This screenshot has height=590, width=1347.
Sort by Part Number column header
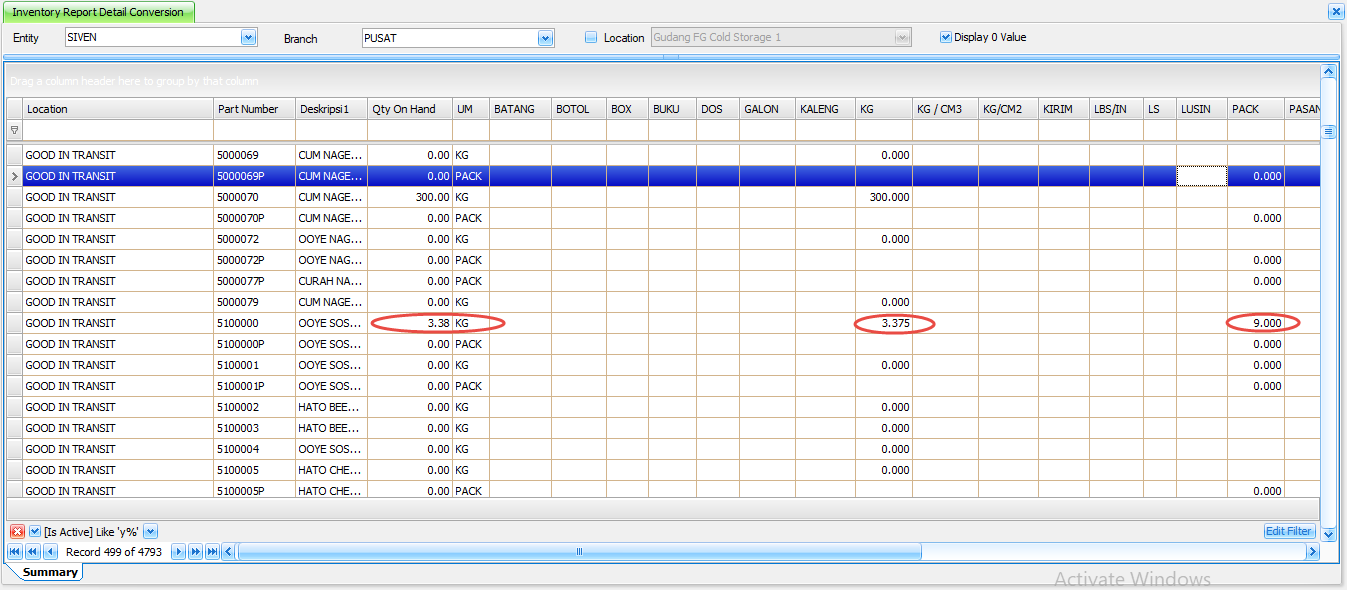pos(254,109)
